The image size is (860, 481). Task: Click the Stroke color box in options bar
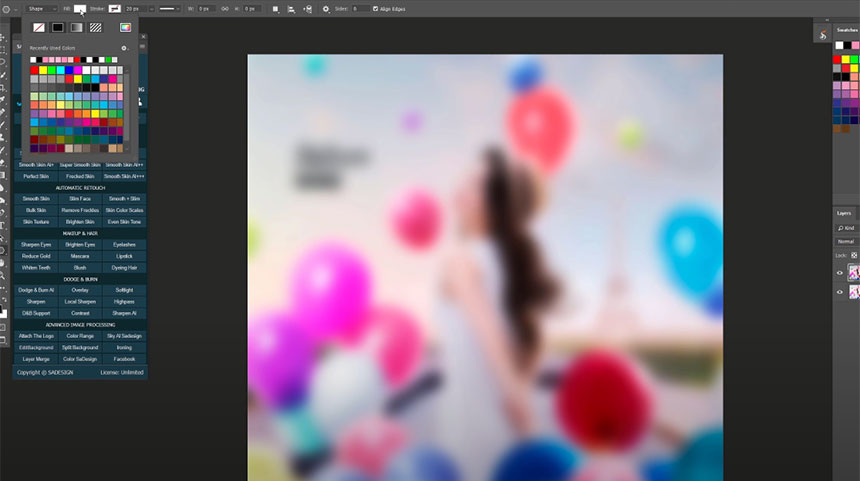(x=115, y=9)
